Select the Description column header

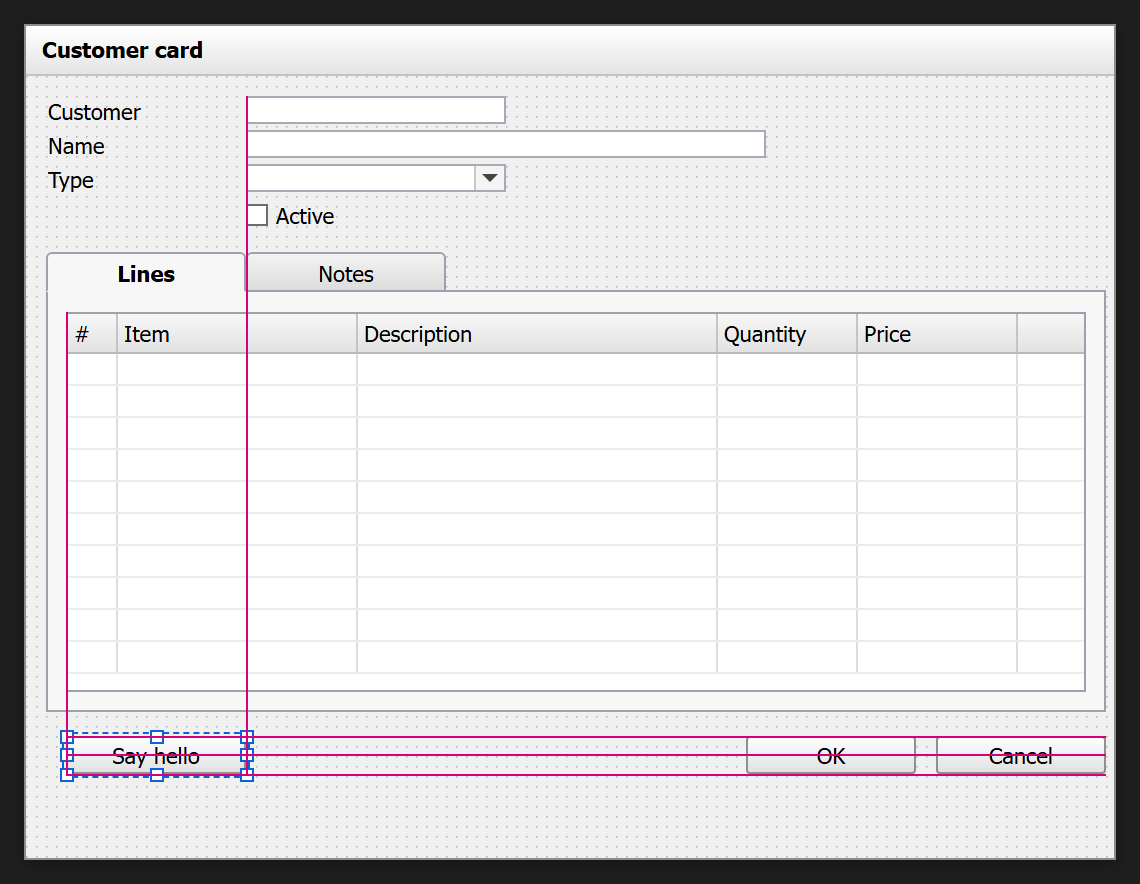[537, 334]
